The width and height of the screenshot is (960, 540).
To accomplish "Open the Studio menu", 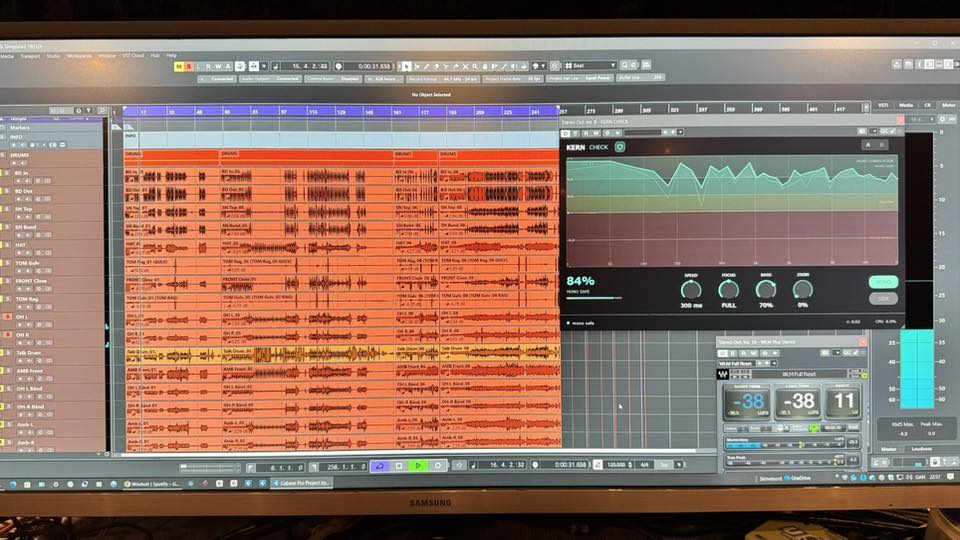I will click(x=54, y=56).
